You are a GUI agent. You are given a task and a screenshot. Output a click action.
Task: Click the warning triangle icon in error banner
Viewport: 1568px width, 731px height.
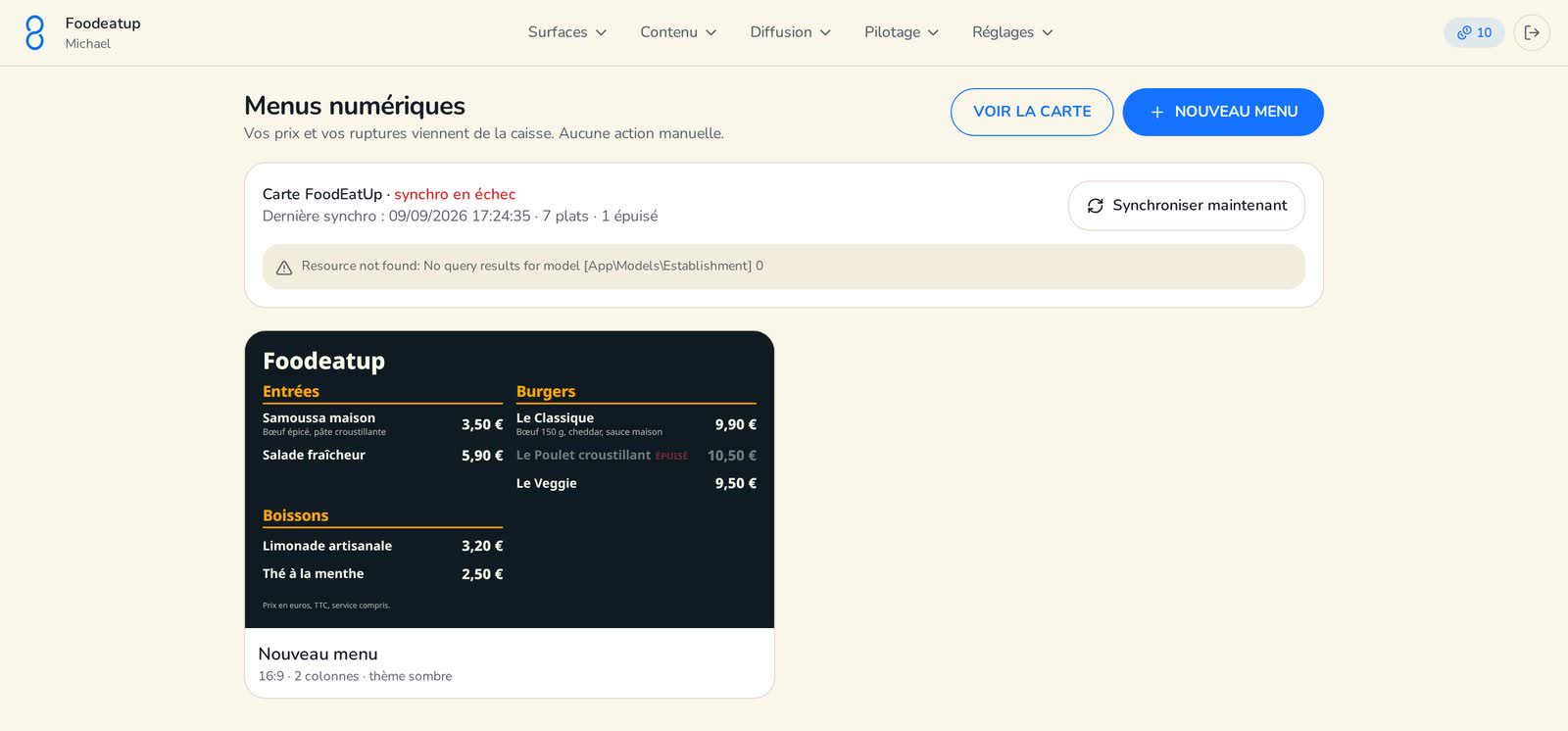(284, 268)
